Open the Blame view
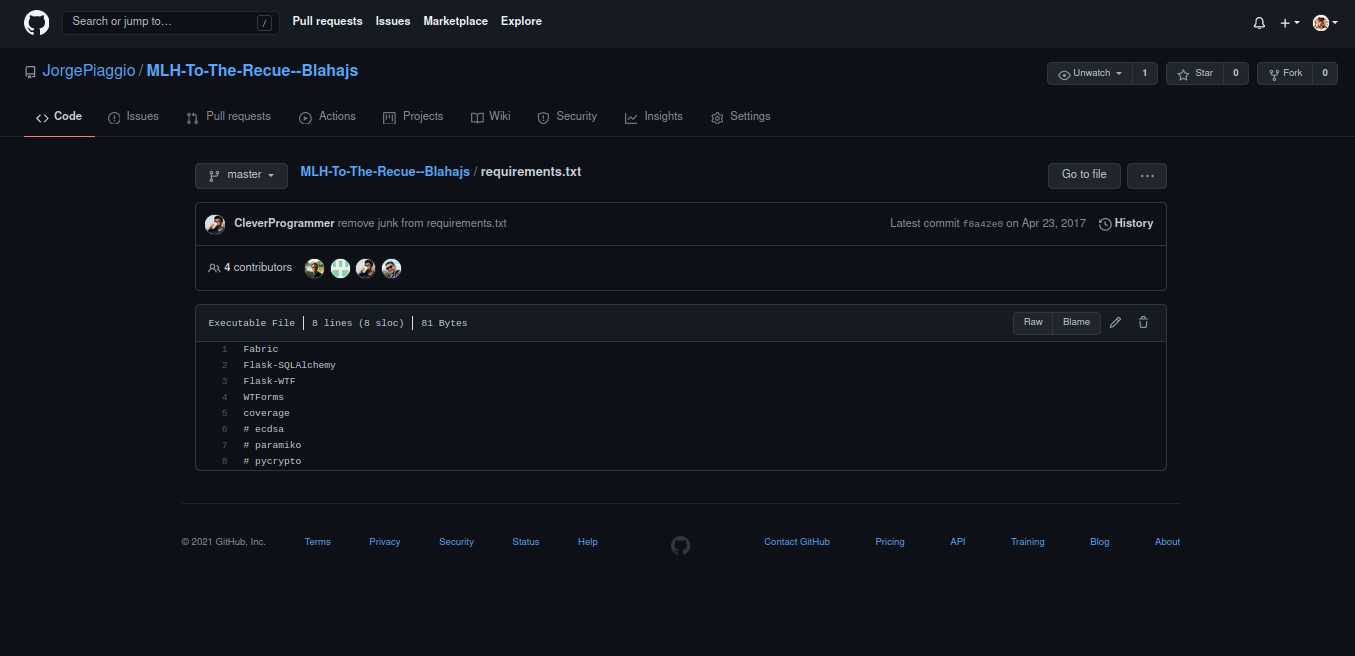Viewport: 1355px width, 656px height. click(1077, 323)
